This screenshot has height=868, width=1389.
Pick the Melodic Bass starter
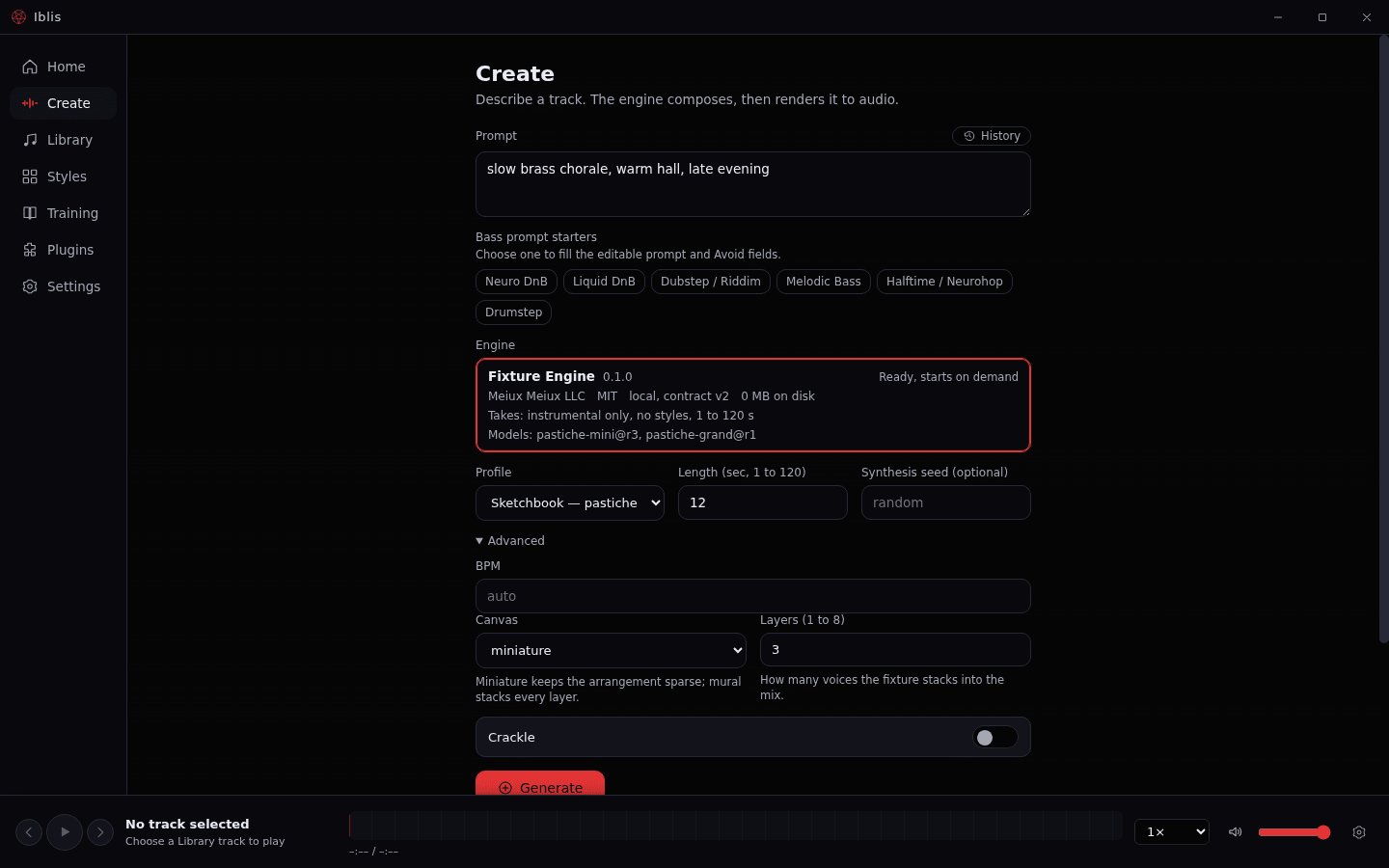pos(824,282)
